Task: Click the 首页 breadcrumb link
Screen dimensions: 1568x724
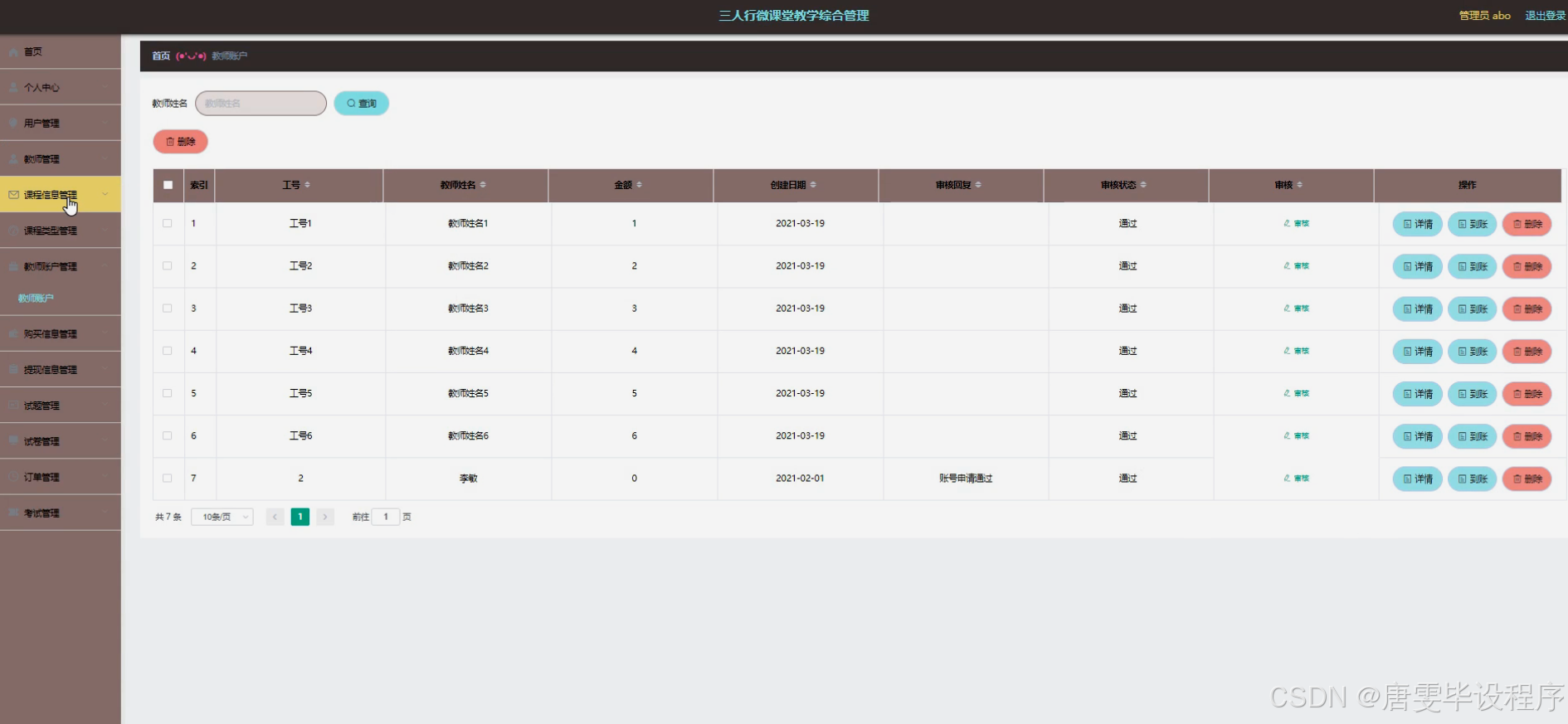Action: pos(161,56)
